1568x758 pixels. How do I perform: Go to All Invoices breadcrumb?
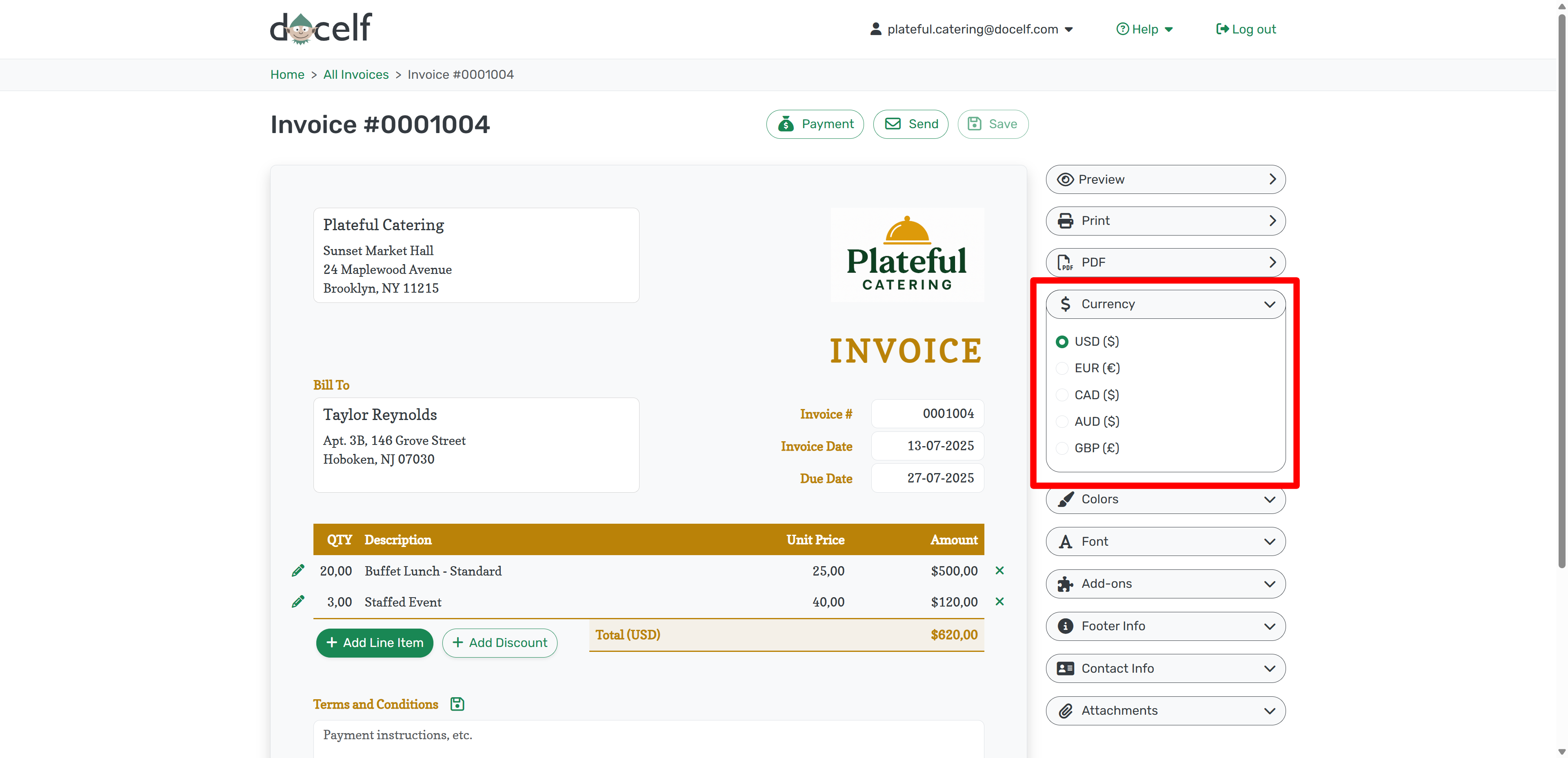tap(356, 75)
